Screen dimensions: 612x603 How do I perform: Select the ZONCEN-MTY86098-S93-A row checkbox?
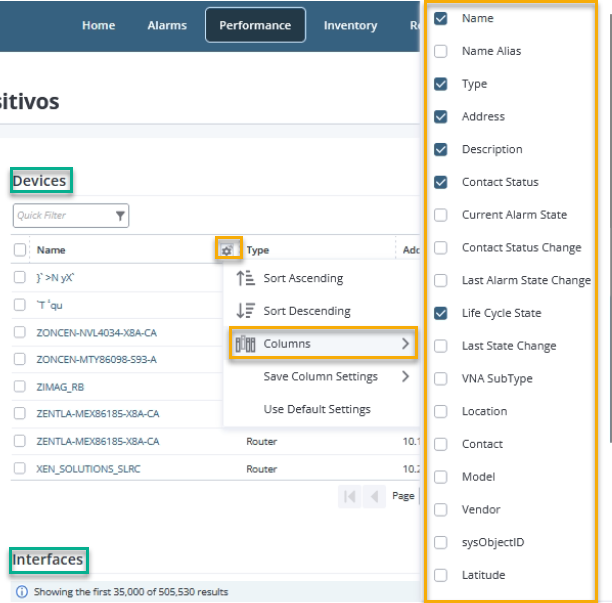(20, 359)
